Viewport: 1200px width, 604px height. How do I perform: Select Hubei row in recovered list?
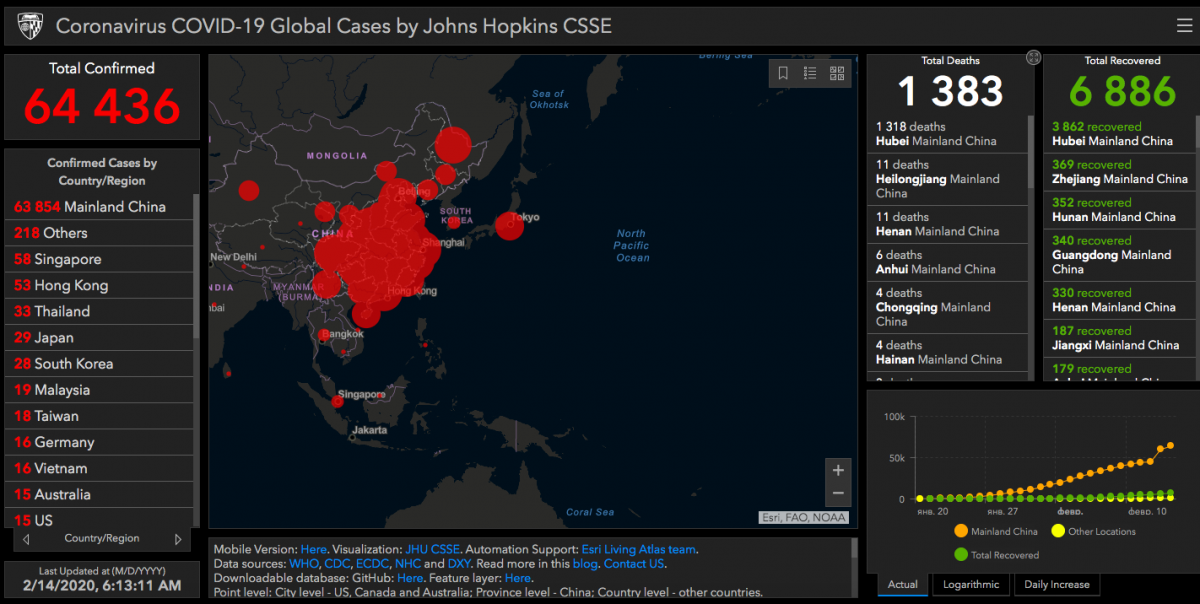pyautogui.click(x=1120, y=134)
